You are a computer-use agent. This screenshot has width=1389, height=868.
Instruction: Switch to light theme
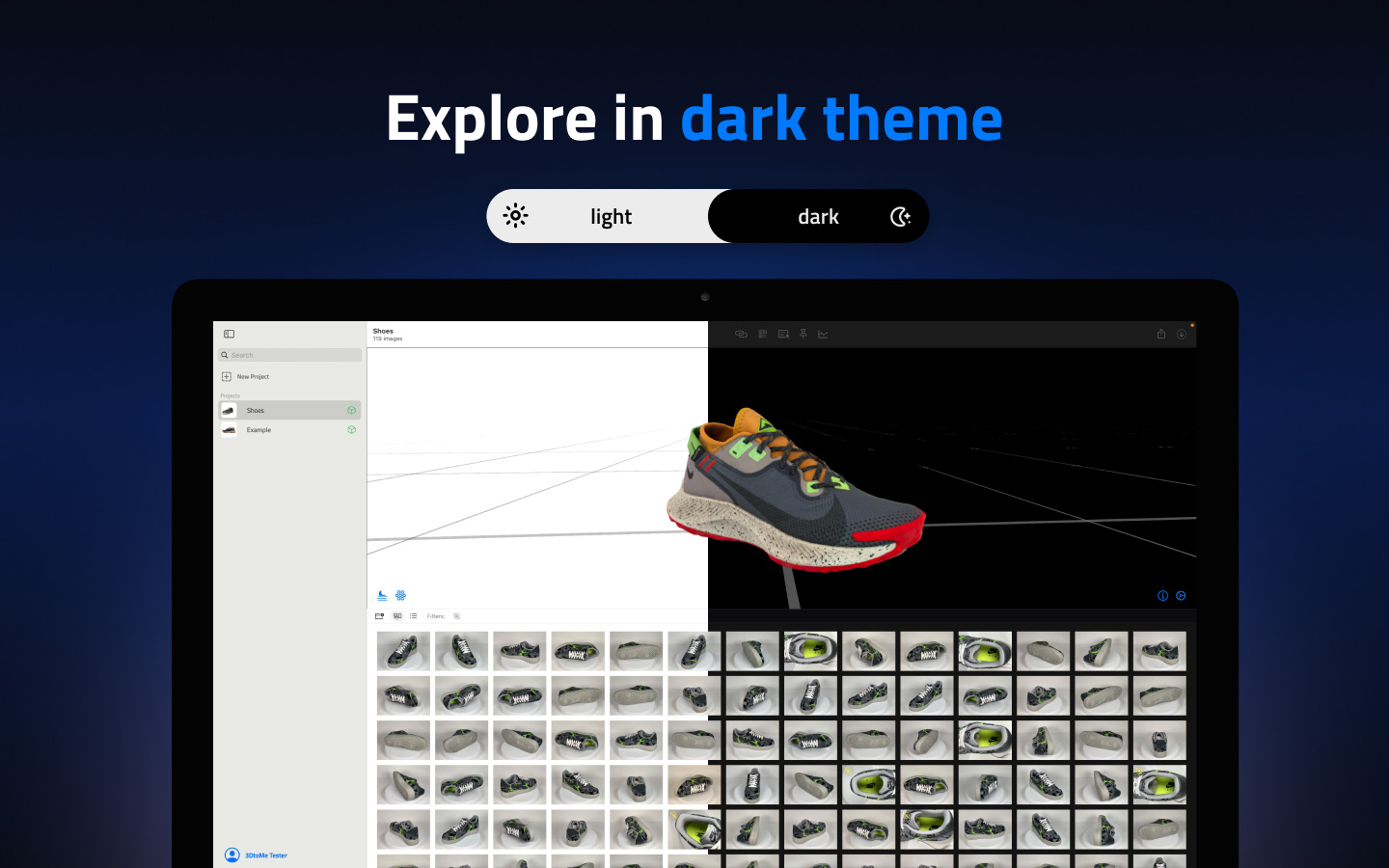point(598,216)
